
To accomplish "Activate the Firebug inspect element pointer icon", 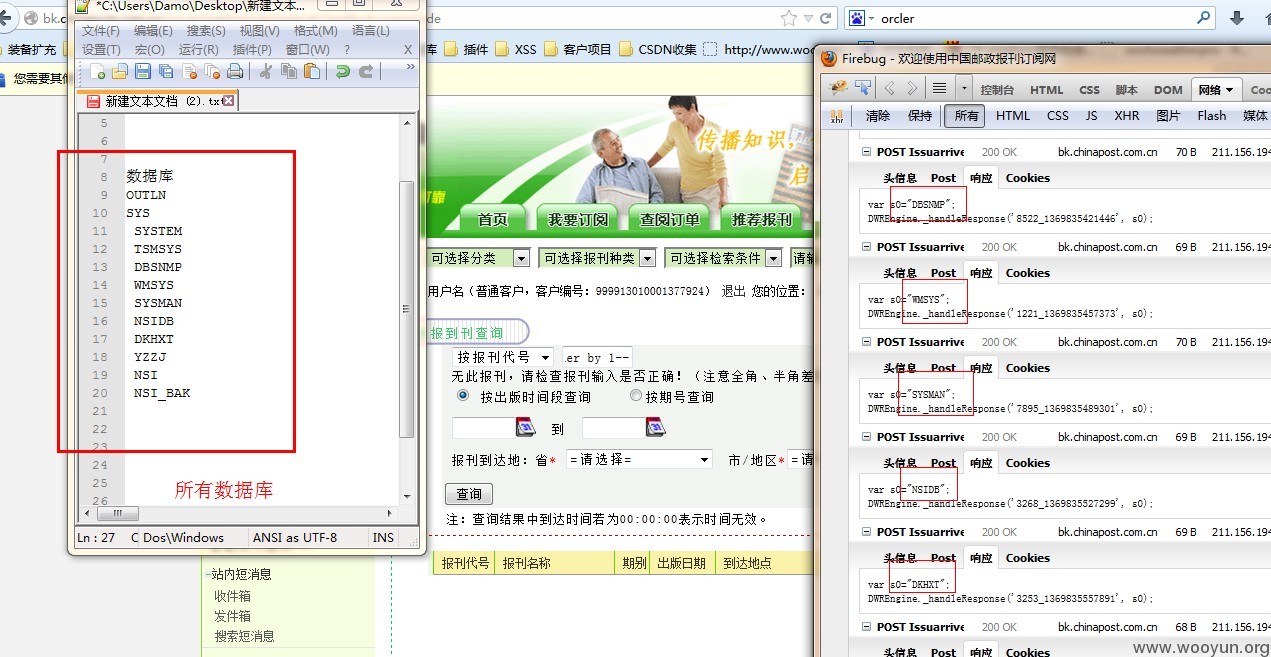I will (x=861, y=89).
